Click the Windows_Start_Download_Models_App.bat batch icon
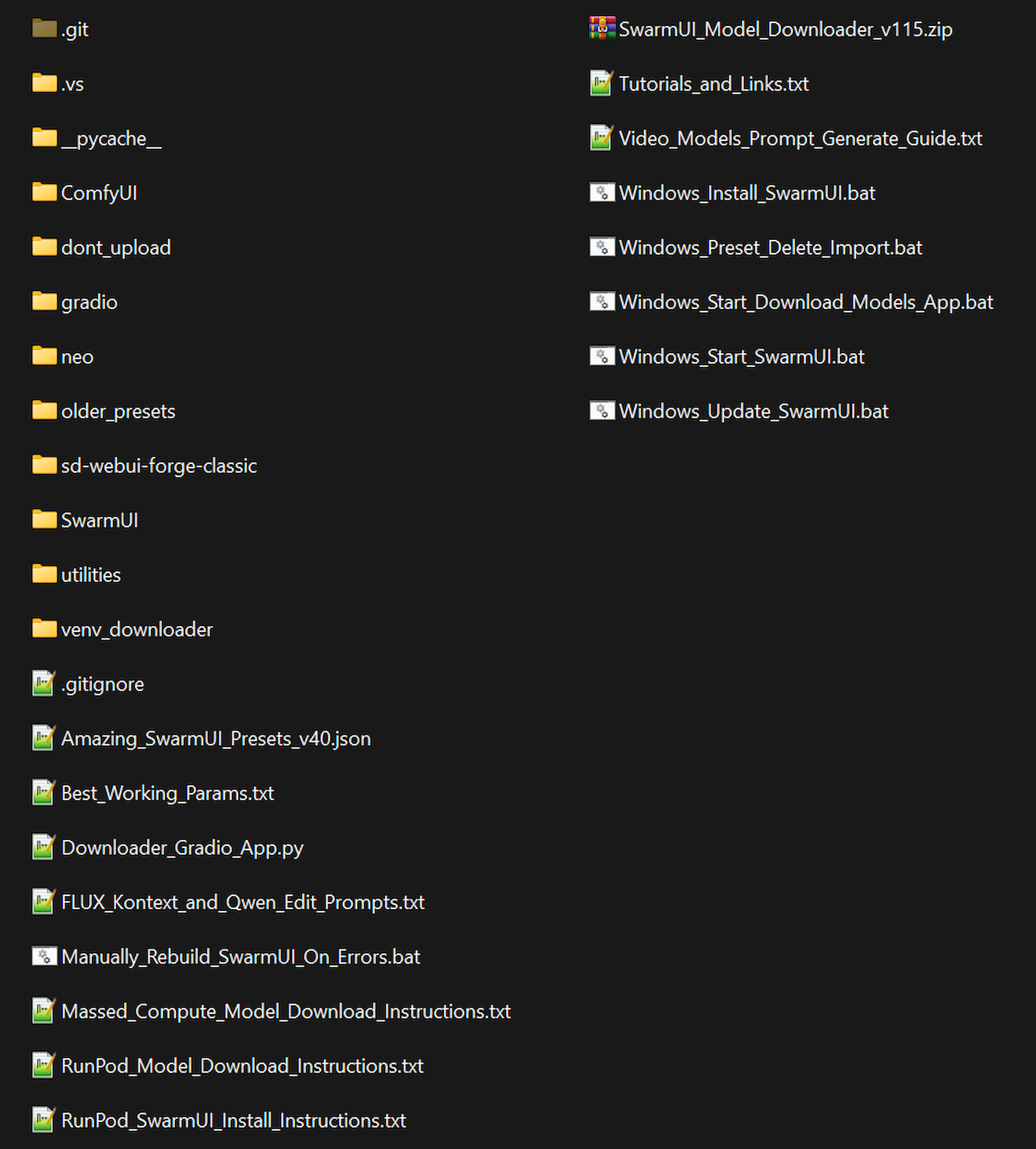The height and width of the screenshot is (1149, 1036). [602, 302]
